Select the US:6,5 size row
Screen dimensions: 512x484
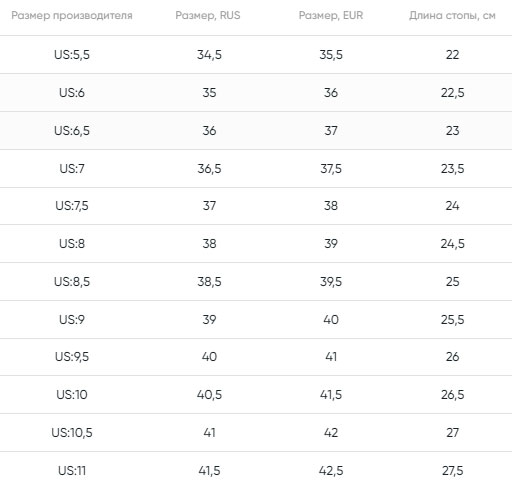[256, 131]
